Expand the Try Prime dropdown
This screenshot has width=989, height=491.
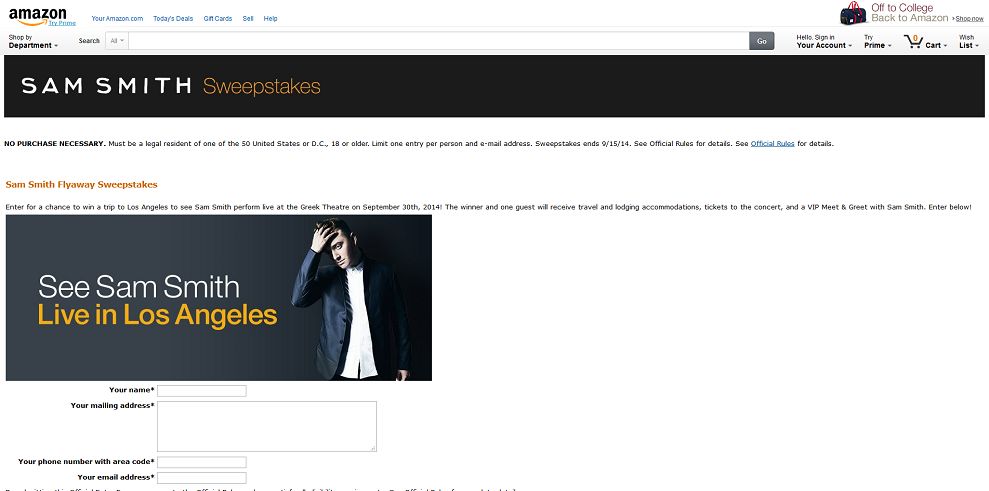(x=877, y=42)
